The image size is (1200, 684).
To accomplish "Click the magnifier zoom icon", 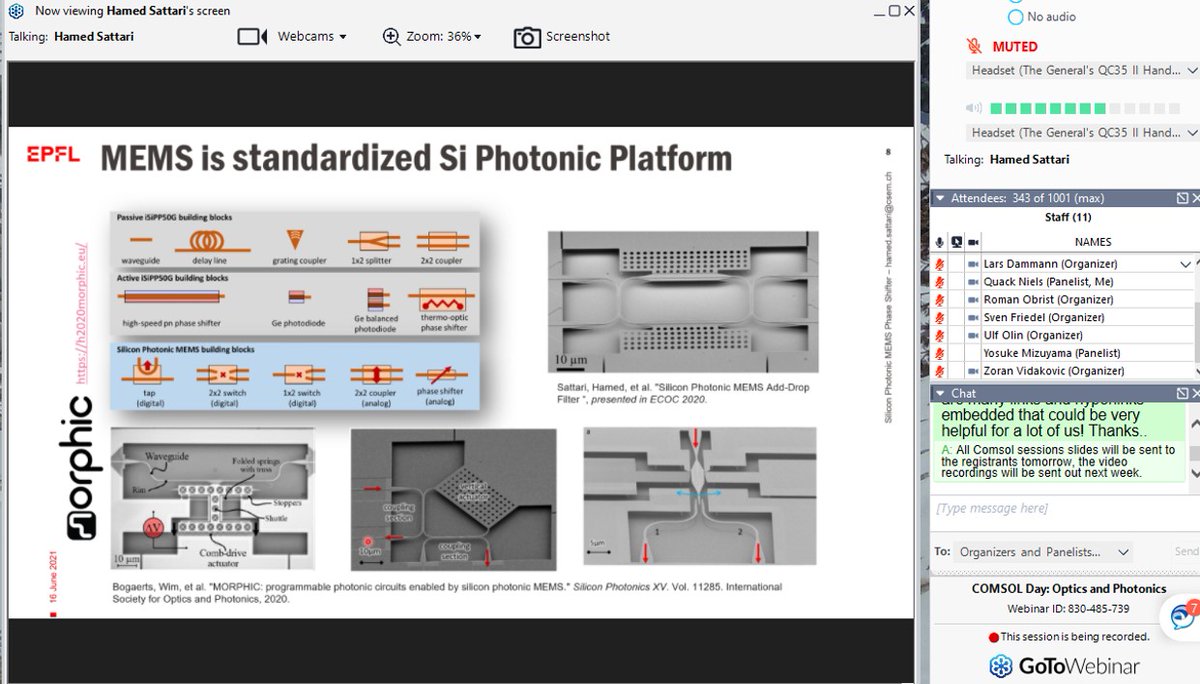I will click(x=392, y=36).
